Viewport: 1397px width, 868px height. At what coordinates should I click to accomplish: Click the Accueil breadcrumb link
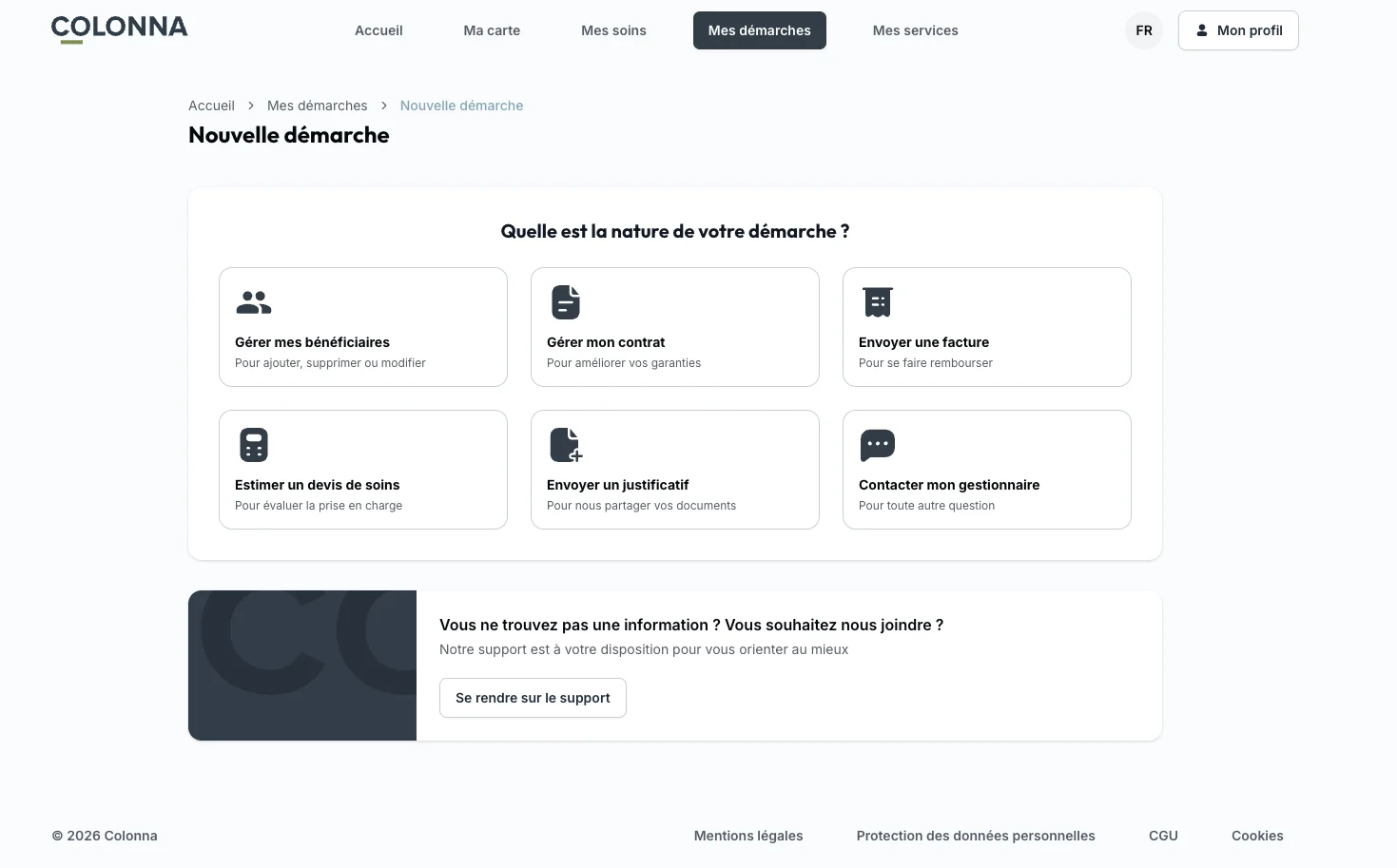pos(211,106)
